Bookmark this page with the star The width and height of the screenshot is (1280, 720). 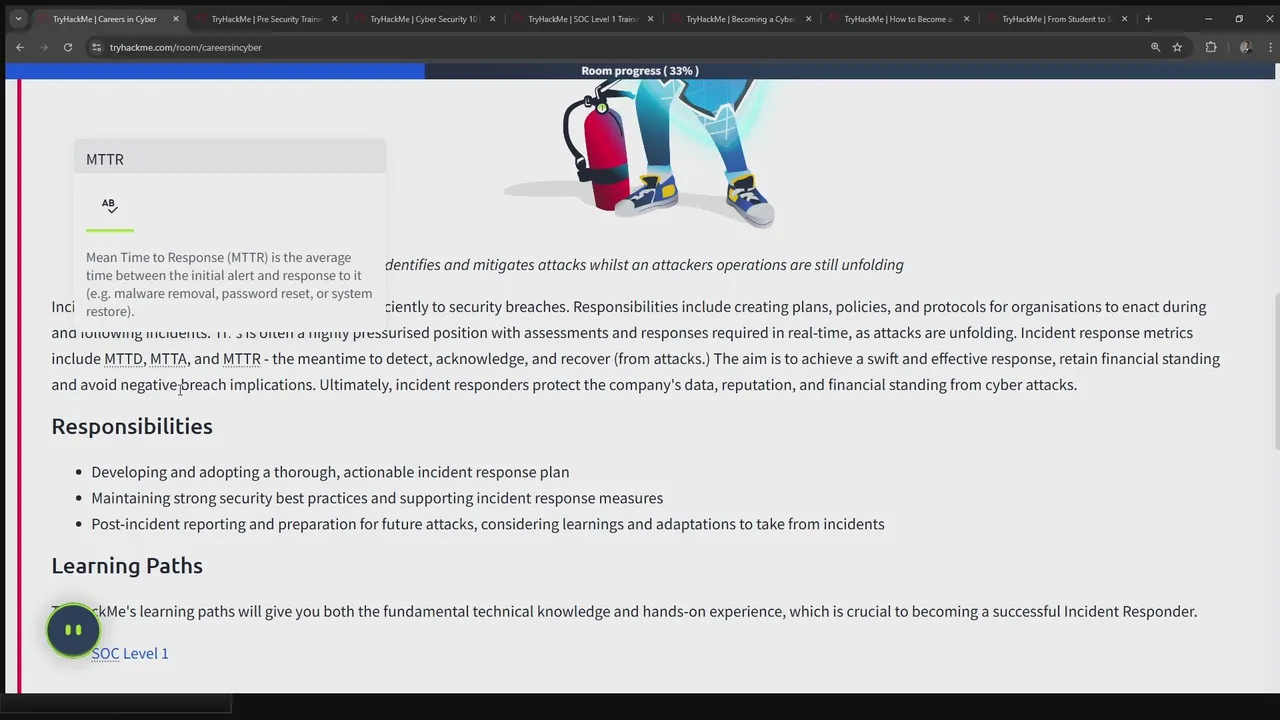(1177, 47)
